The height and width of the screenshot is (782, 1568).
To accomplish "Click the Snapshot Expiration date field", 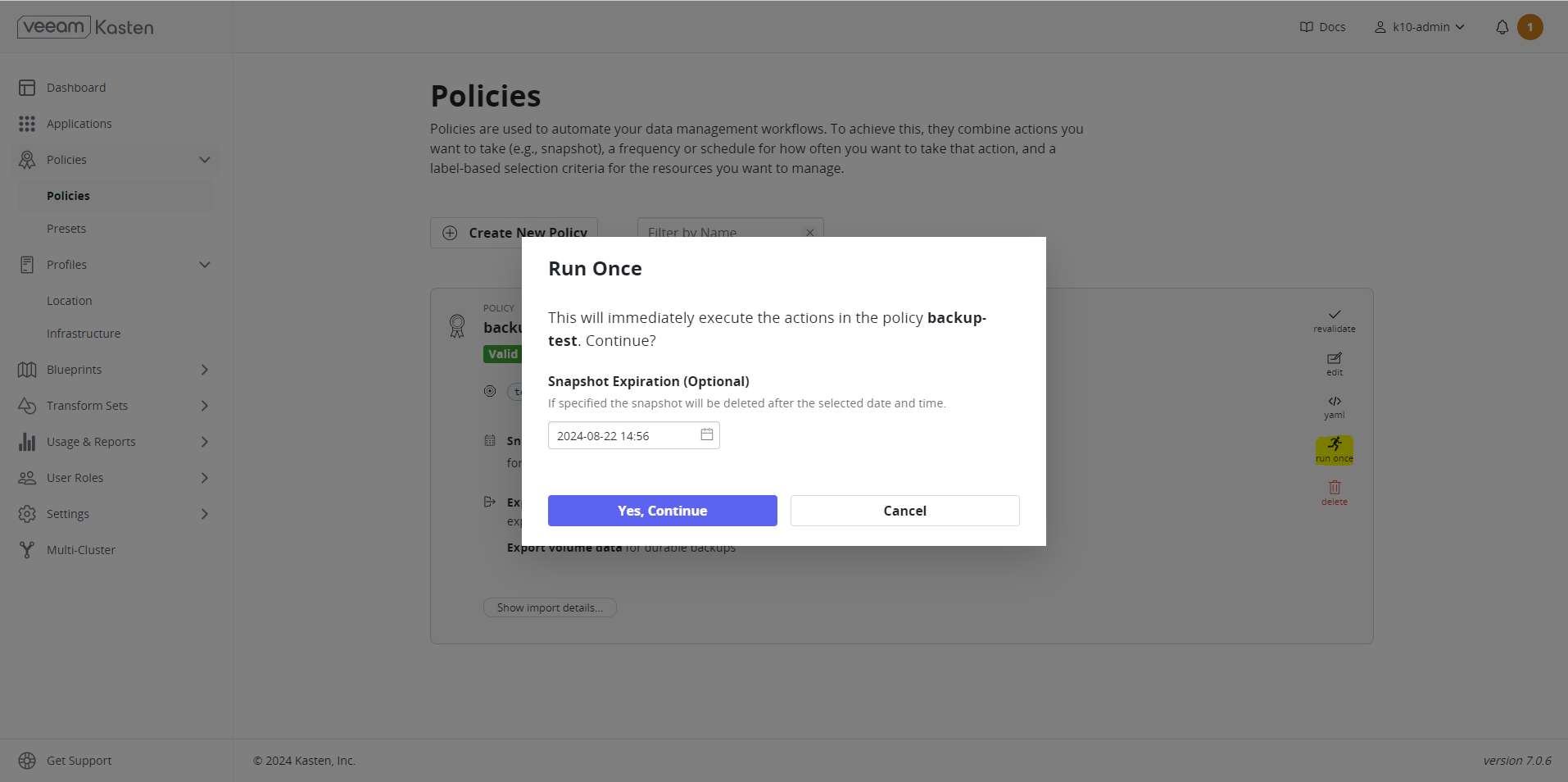I will pos(623,436).
